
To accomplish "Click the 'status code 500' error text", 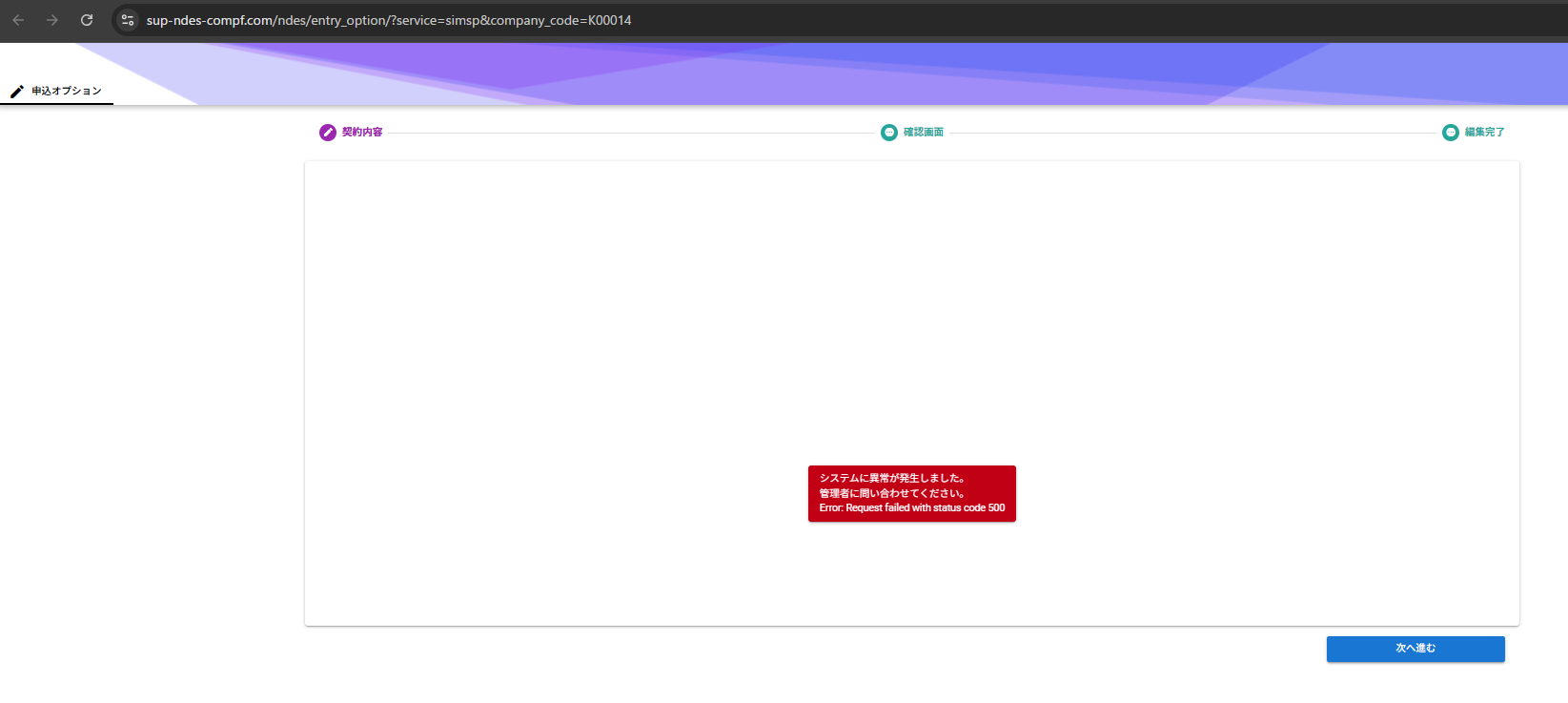I will [x=968, y=508].
